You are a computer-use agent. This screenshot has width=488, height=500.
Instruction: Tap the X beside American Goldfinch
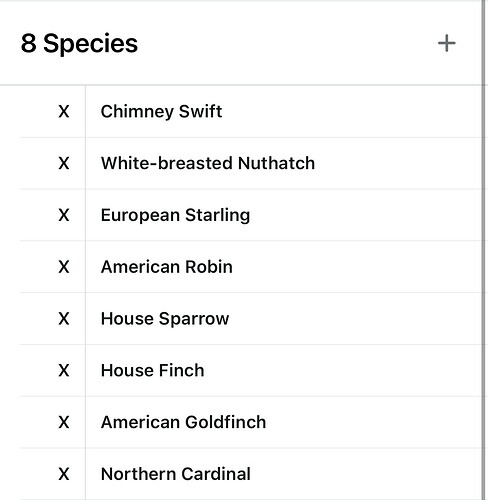click(64, 422)
